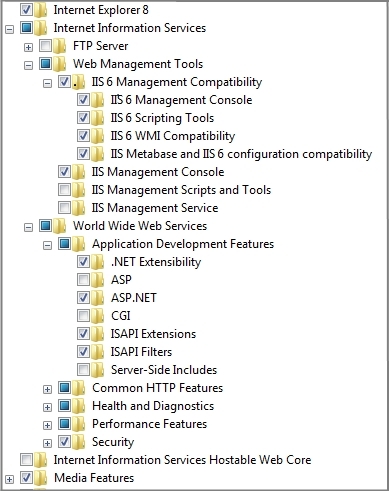Click the Web Management Tools folder icon
The image size is (389, 491).
point(60,64)
